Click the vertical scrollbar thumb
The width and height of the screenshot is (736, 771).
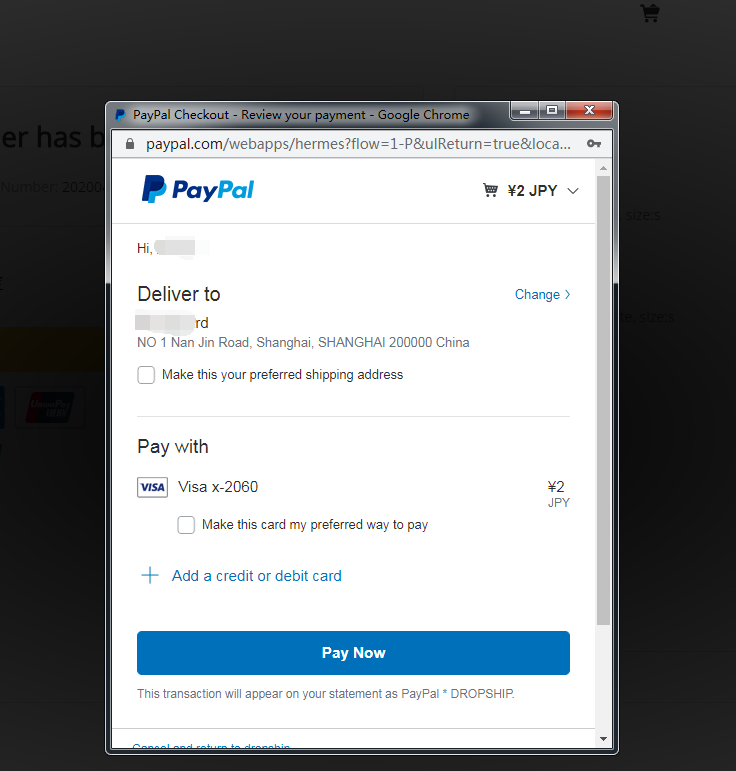coord(603,400)
